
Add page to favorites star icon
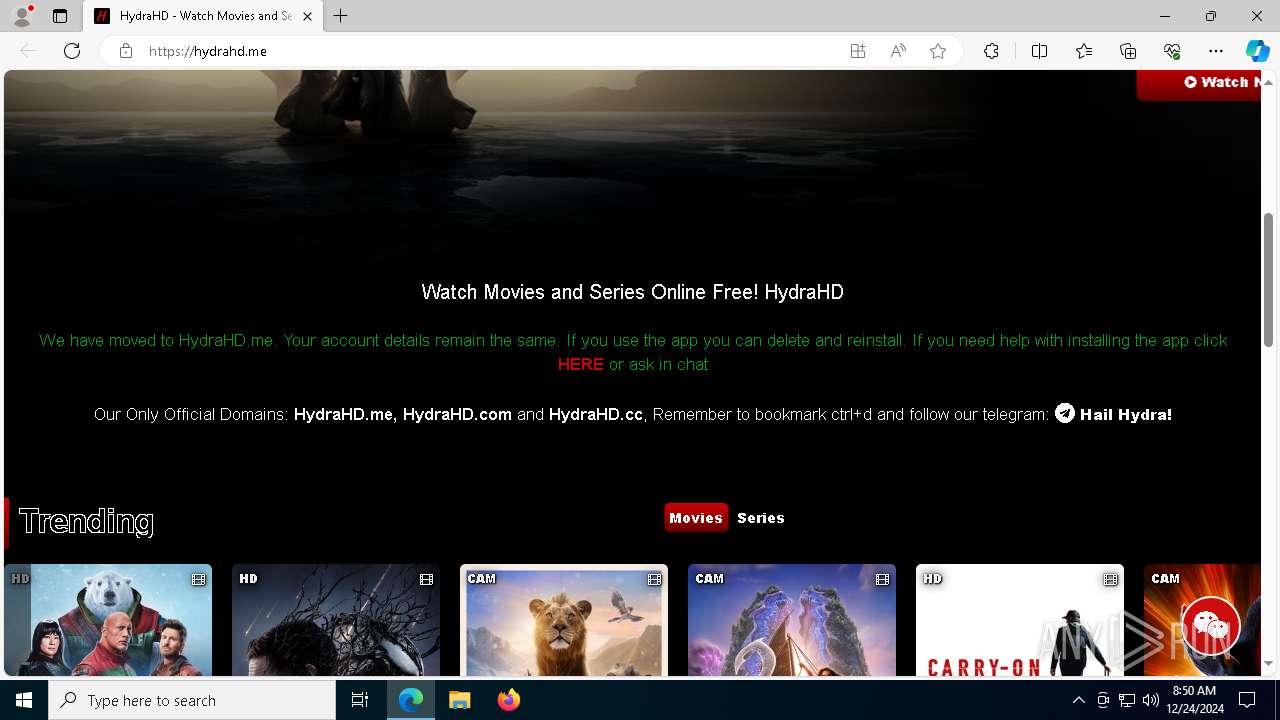938,51
